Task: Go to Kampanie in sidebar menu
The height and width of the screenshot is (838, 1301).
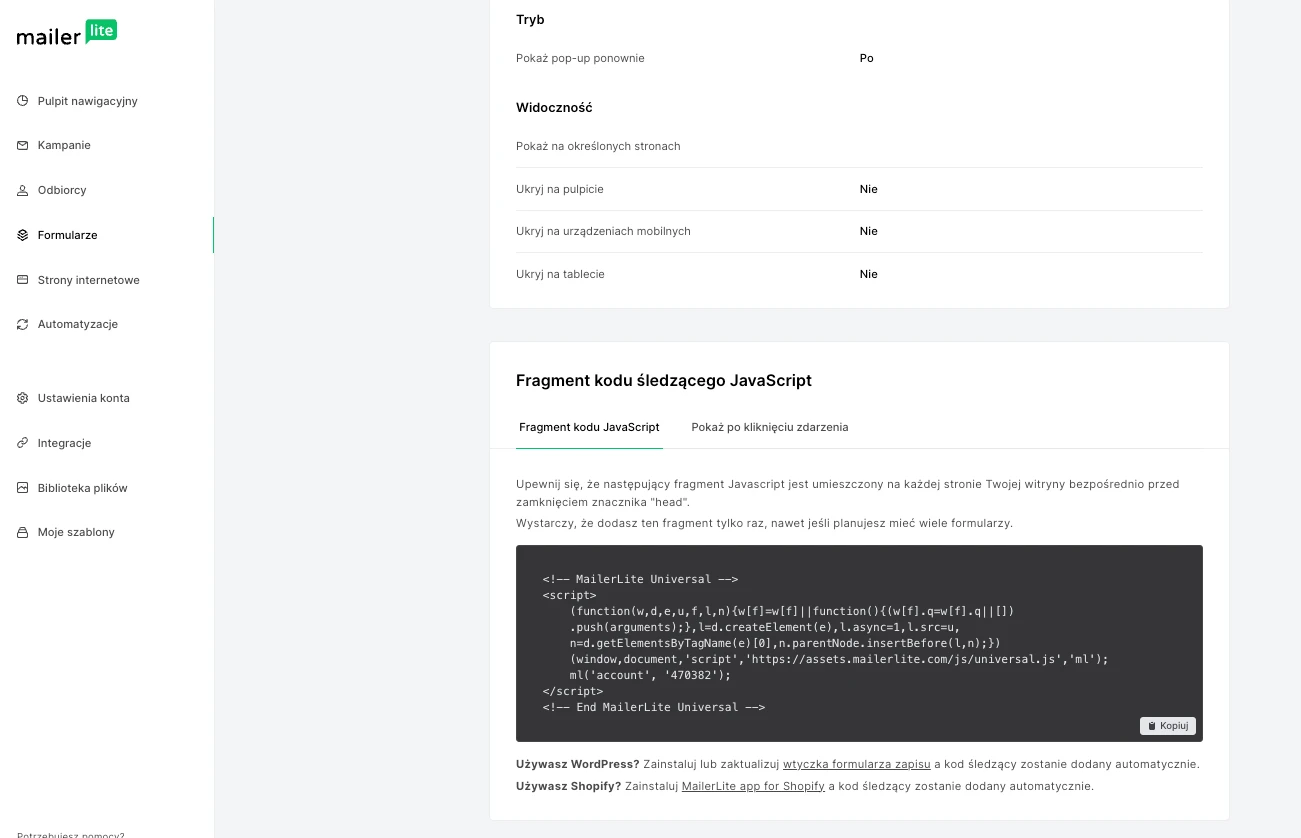Action: [64, 145]
